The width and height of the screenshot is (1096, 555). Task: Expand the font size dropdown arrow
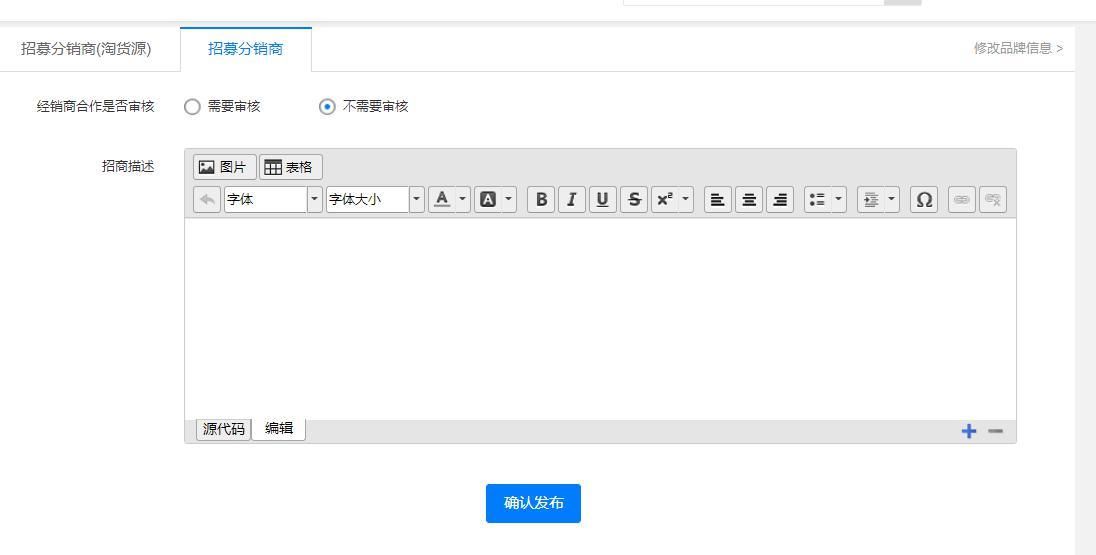417,200
